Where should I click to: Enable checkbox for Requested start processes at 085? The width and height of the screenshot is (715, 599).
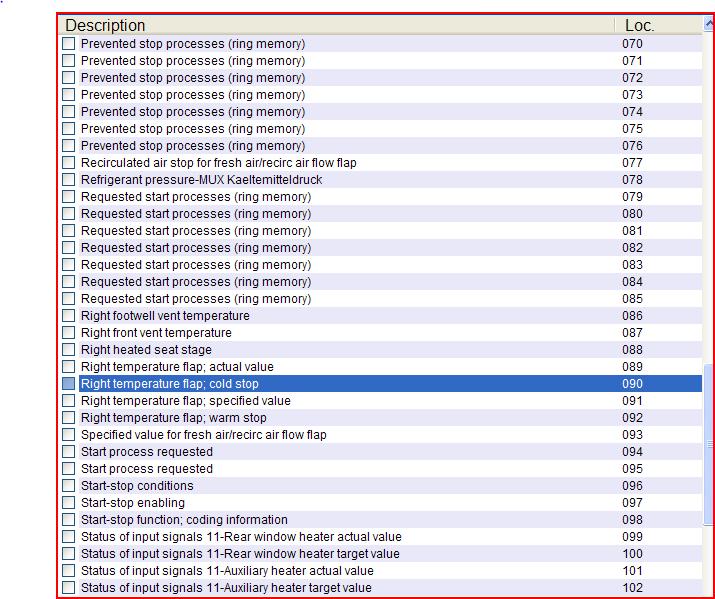pyautogui.click(x=68, y=299)
